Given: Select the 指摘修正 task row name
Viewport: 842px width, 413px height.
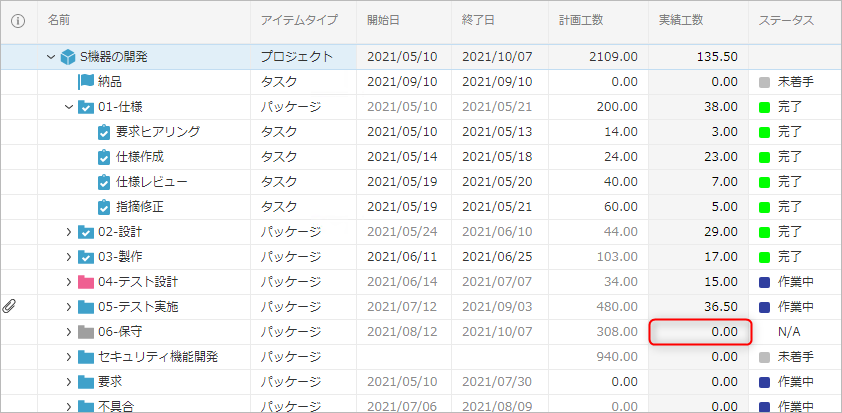Looking at the screenshot, I should pyautogui.click(x=139, y=207).
